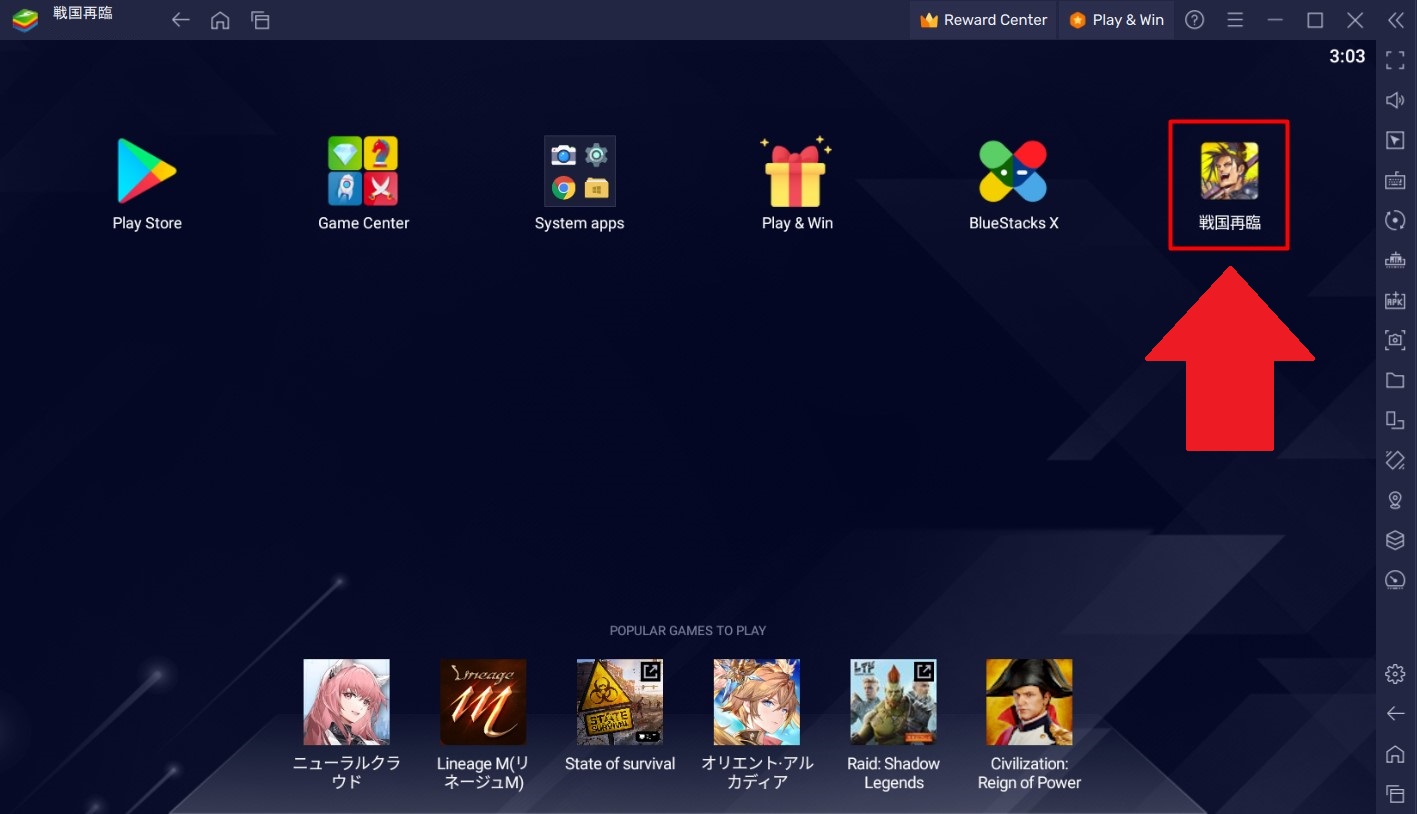Click the back arrow in the sidebar

click(1395, 714)
